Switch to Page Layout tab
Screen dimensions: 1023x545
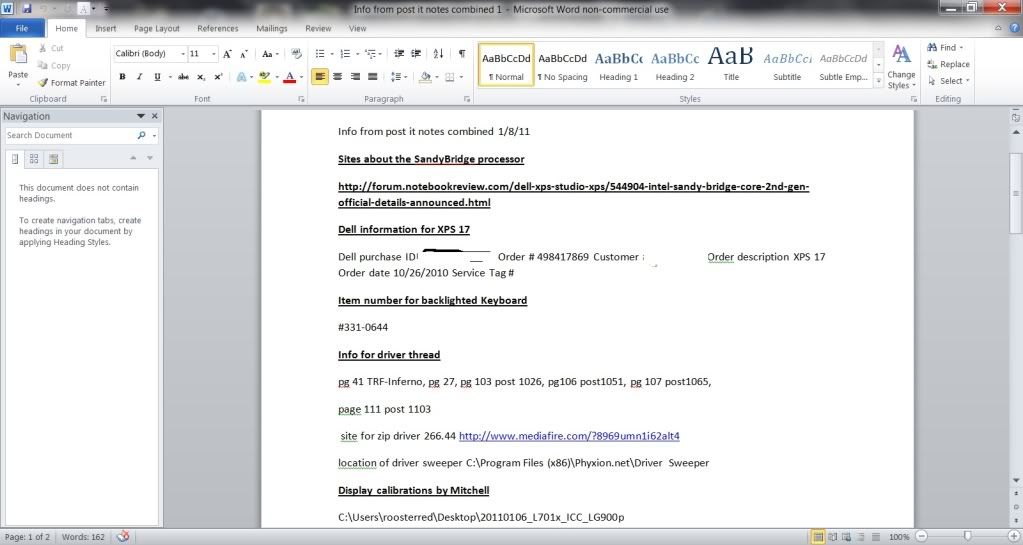pyautogui.click(x=157, y=29)
